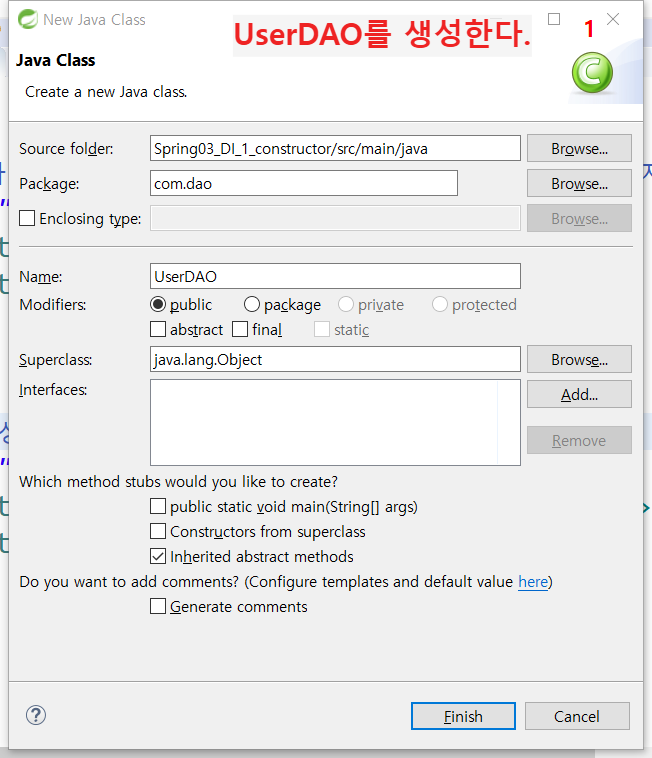This screenshot has width=652, height=758.
Task: Add an interface with Add... button
Action: (579, 394)
